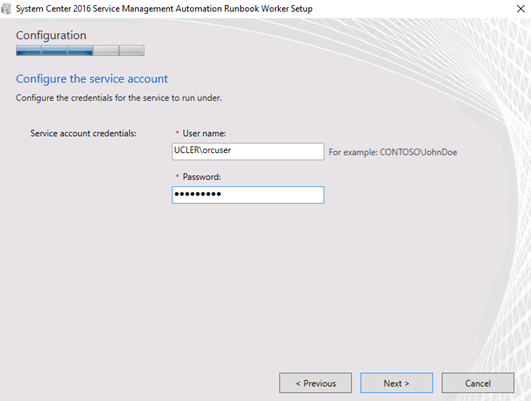Image resolution: width=531 pixels, height=401 pixels.
Task: Cancel the Runbook Worker setup
Action: click(478, 383)
